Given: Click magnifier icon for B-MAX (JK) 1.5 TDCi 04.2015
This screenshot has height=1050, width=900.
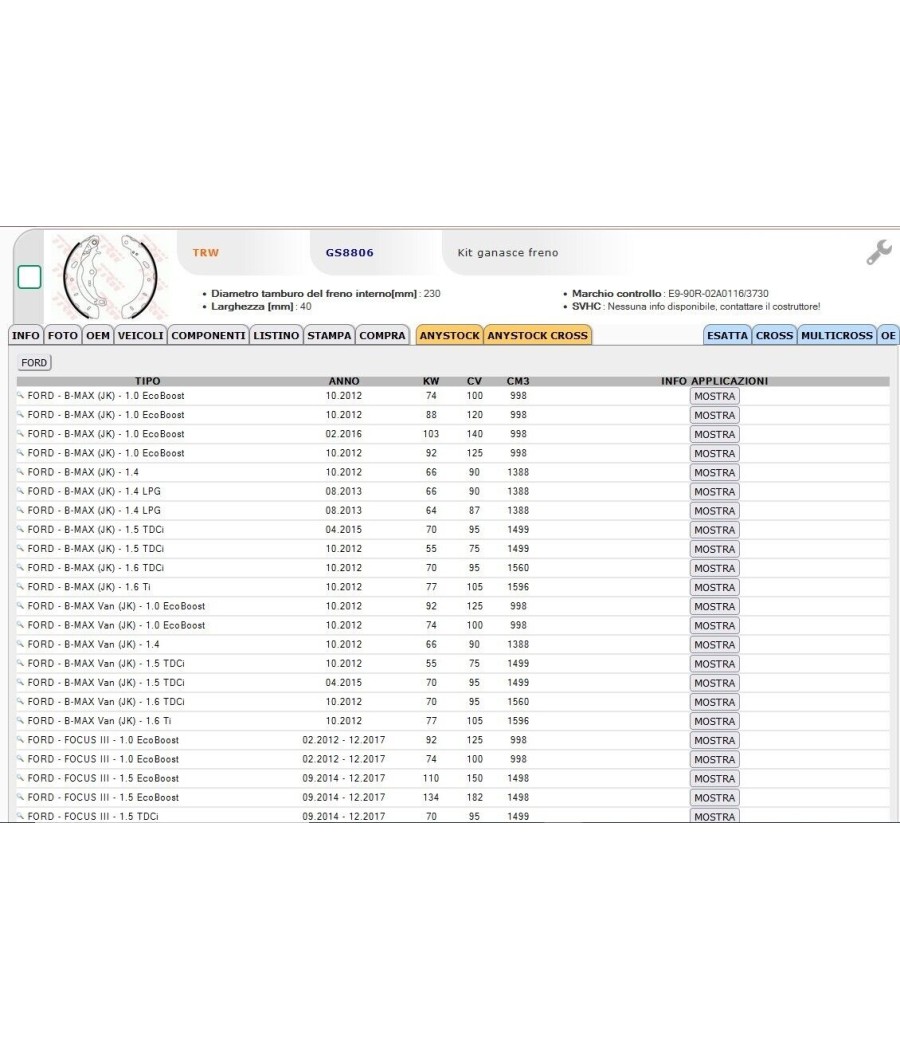Looking at the screenshot, I should point(21,530).
